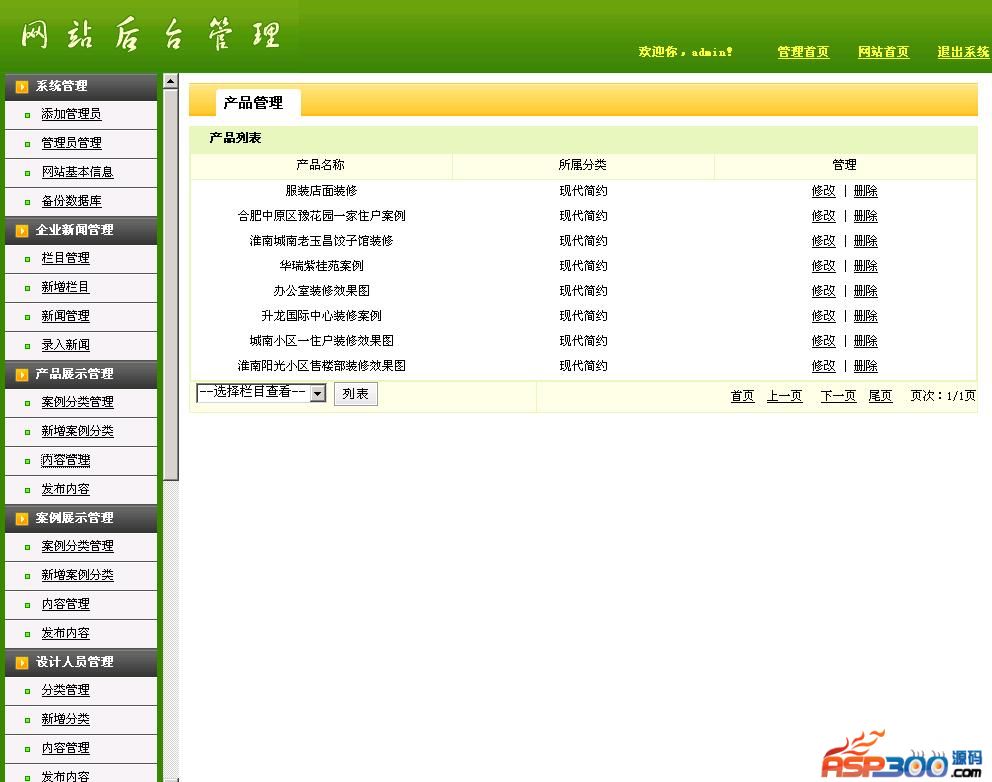The width and height of the screenshot is (992, 782).
Task: Open 添加管理员 in the sidebar menu
Action: pyautogui.click(x=71, y=115)
